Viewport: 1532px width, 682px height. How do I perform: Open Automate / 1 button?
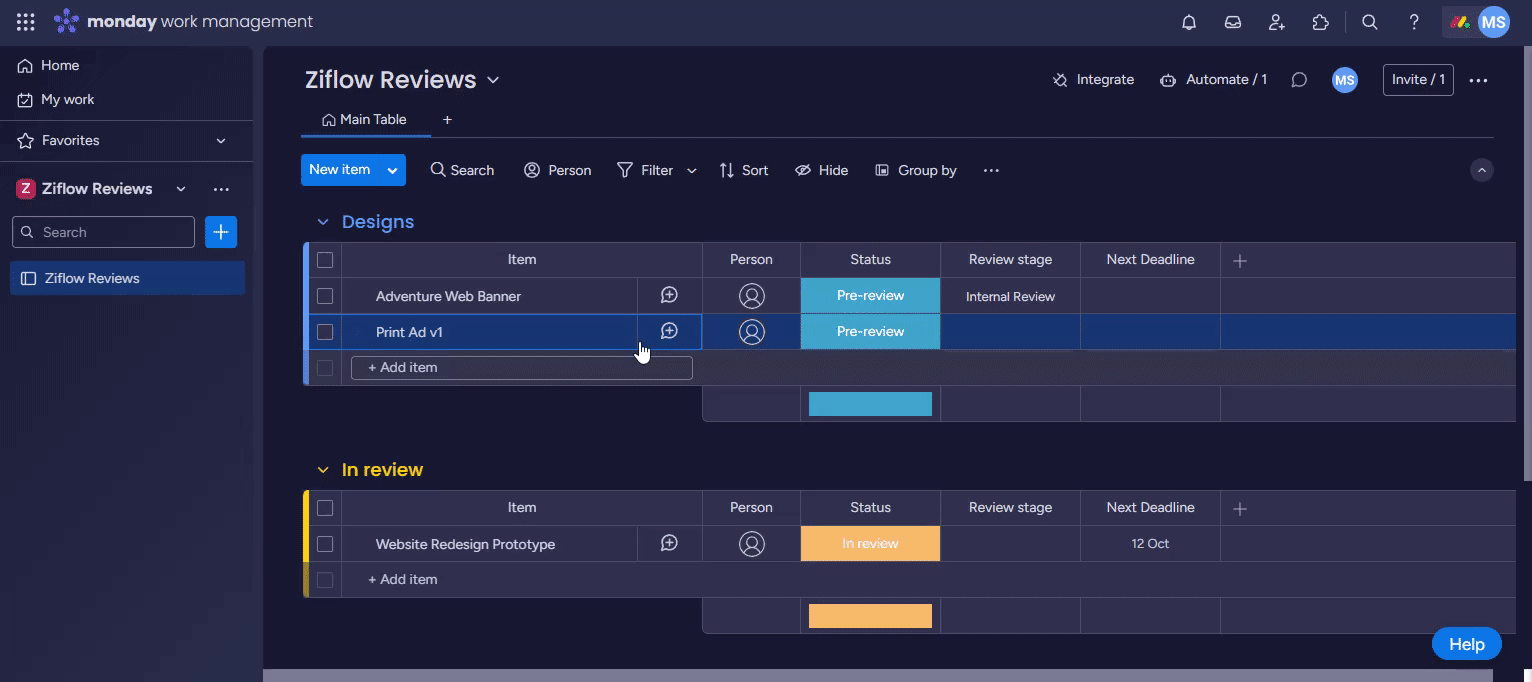point(1213,80)
